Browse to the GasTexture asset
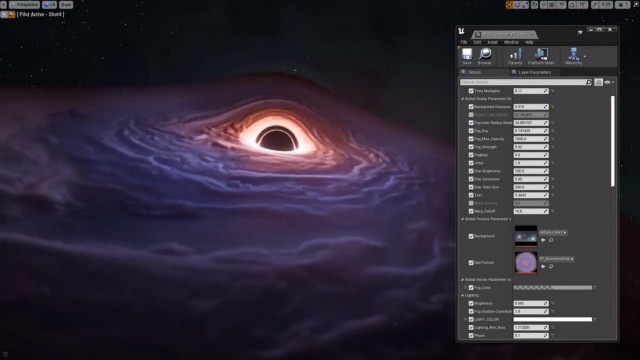 pos(551,267)
